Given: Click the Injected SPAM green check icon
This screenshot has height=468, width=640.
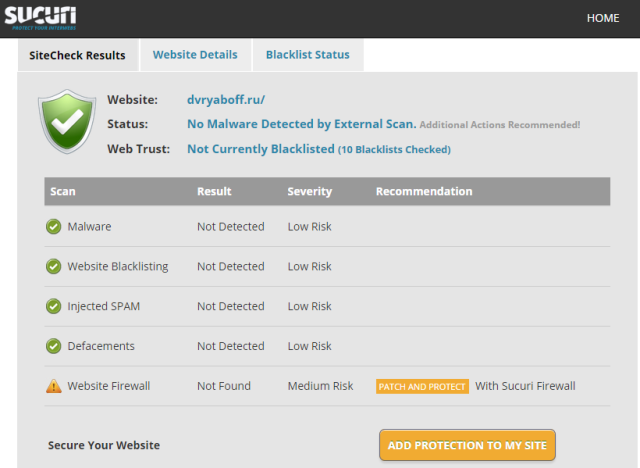Looking at the screenshot, I should tap(53, 306).
